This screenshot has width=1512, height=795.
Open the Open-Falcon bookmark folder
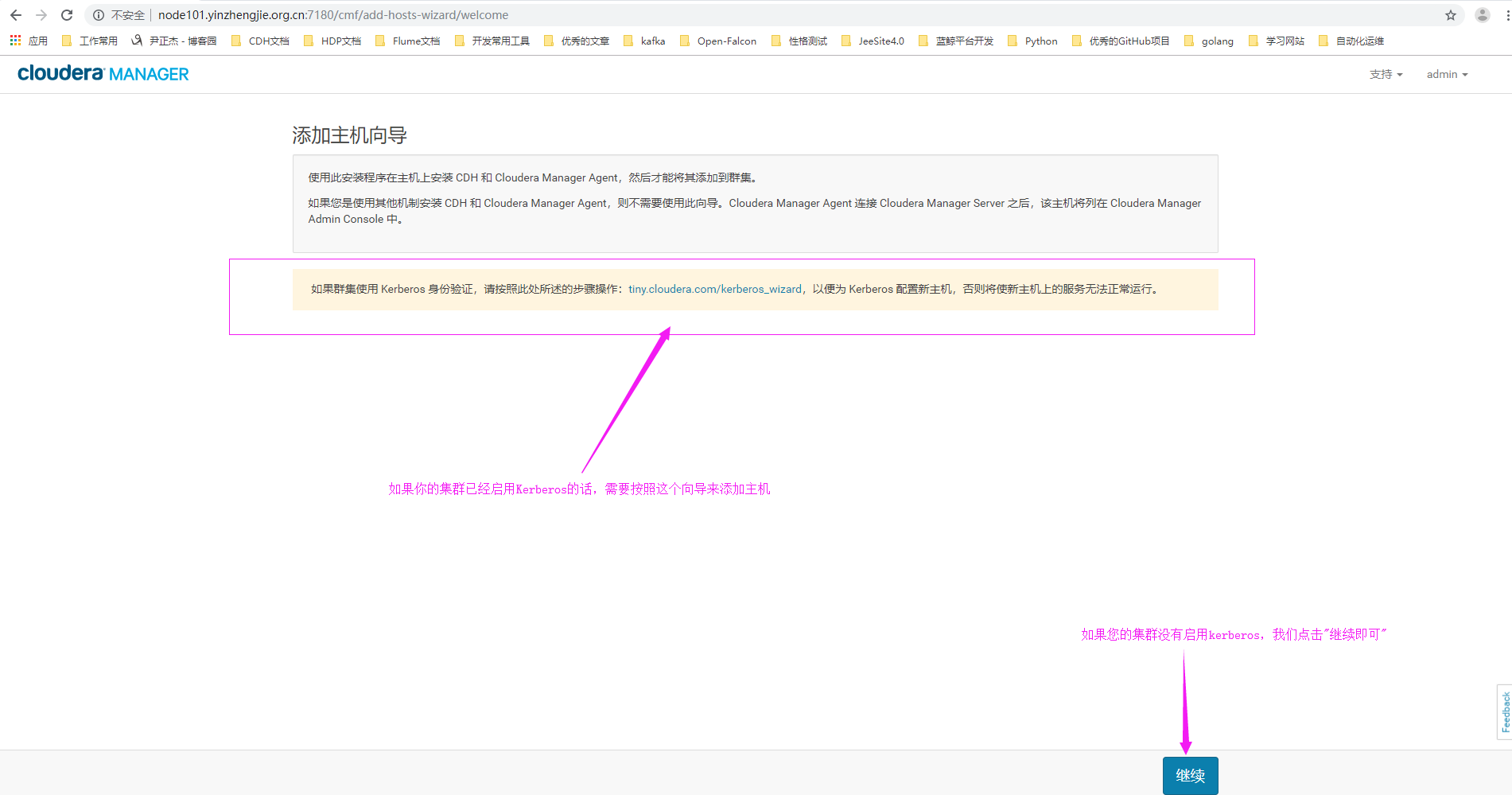(718, 41)
